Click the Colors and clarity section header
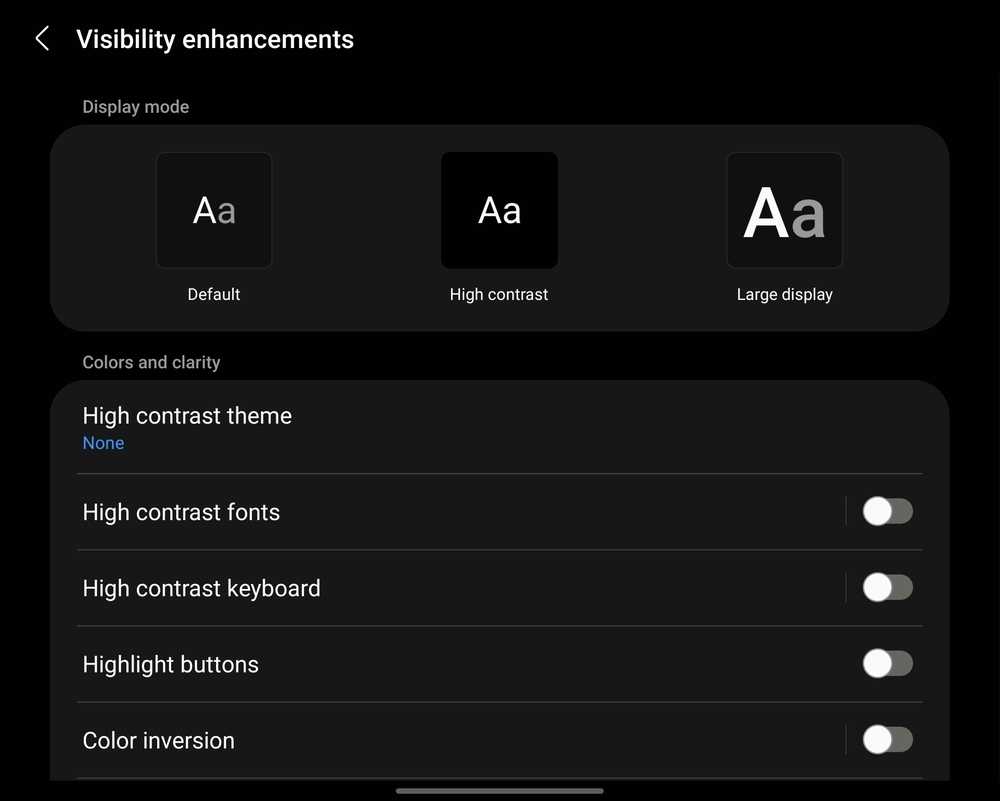 [151, 362]
